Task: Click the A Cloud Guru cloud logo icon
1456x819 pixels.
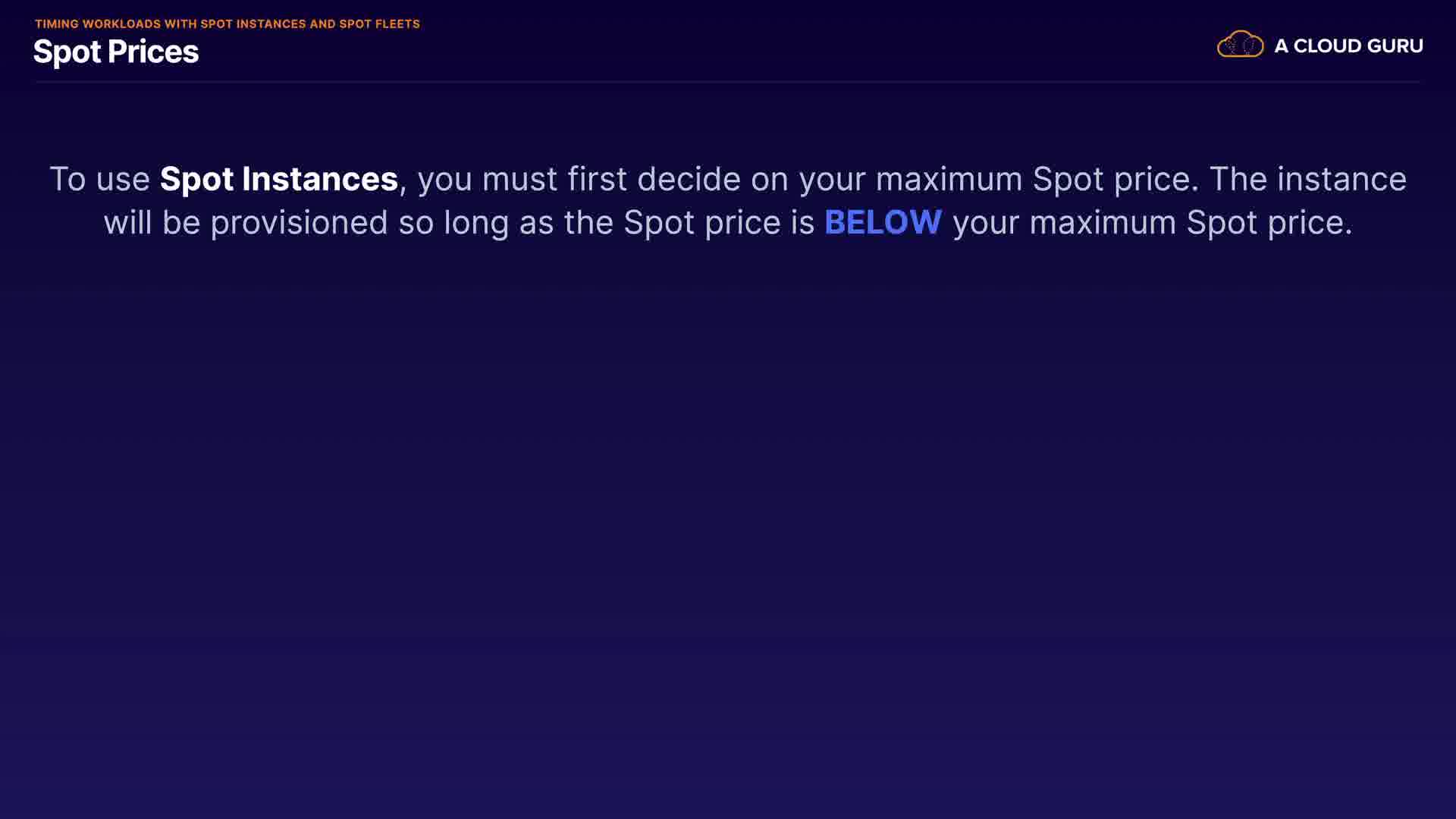Action: tap(1240, 45)
